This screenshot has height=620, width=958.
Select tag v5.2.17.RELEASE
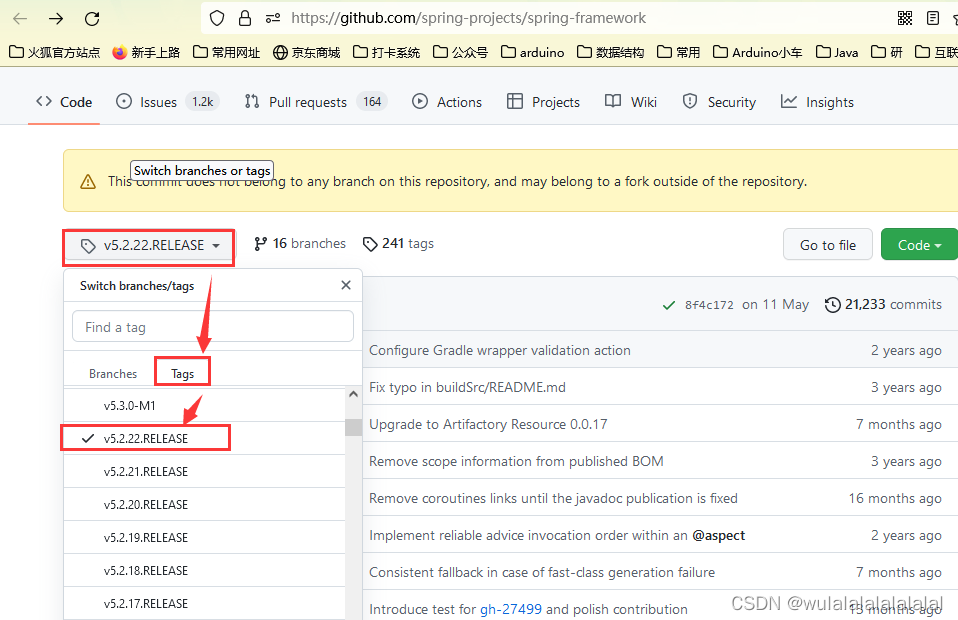click(x=204, y=604)
